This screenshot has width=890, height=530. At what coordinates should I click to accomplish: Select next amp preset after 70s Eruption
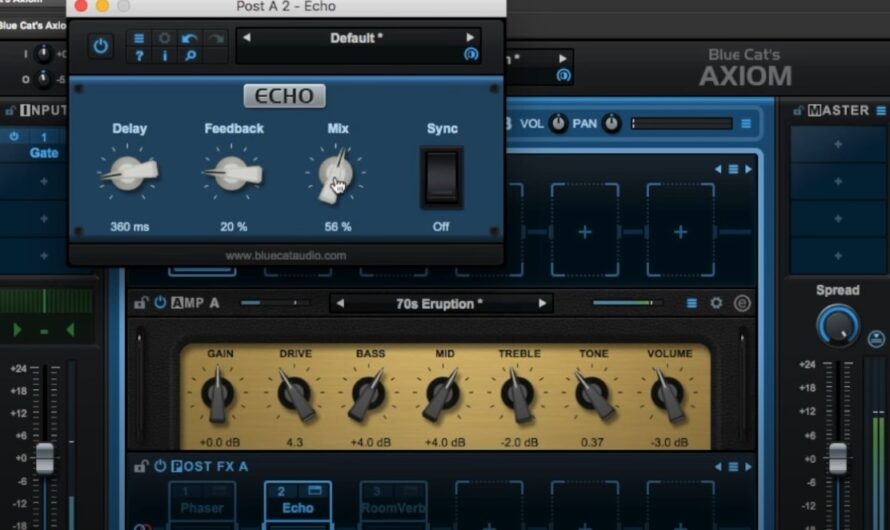click(542, 304)
